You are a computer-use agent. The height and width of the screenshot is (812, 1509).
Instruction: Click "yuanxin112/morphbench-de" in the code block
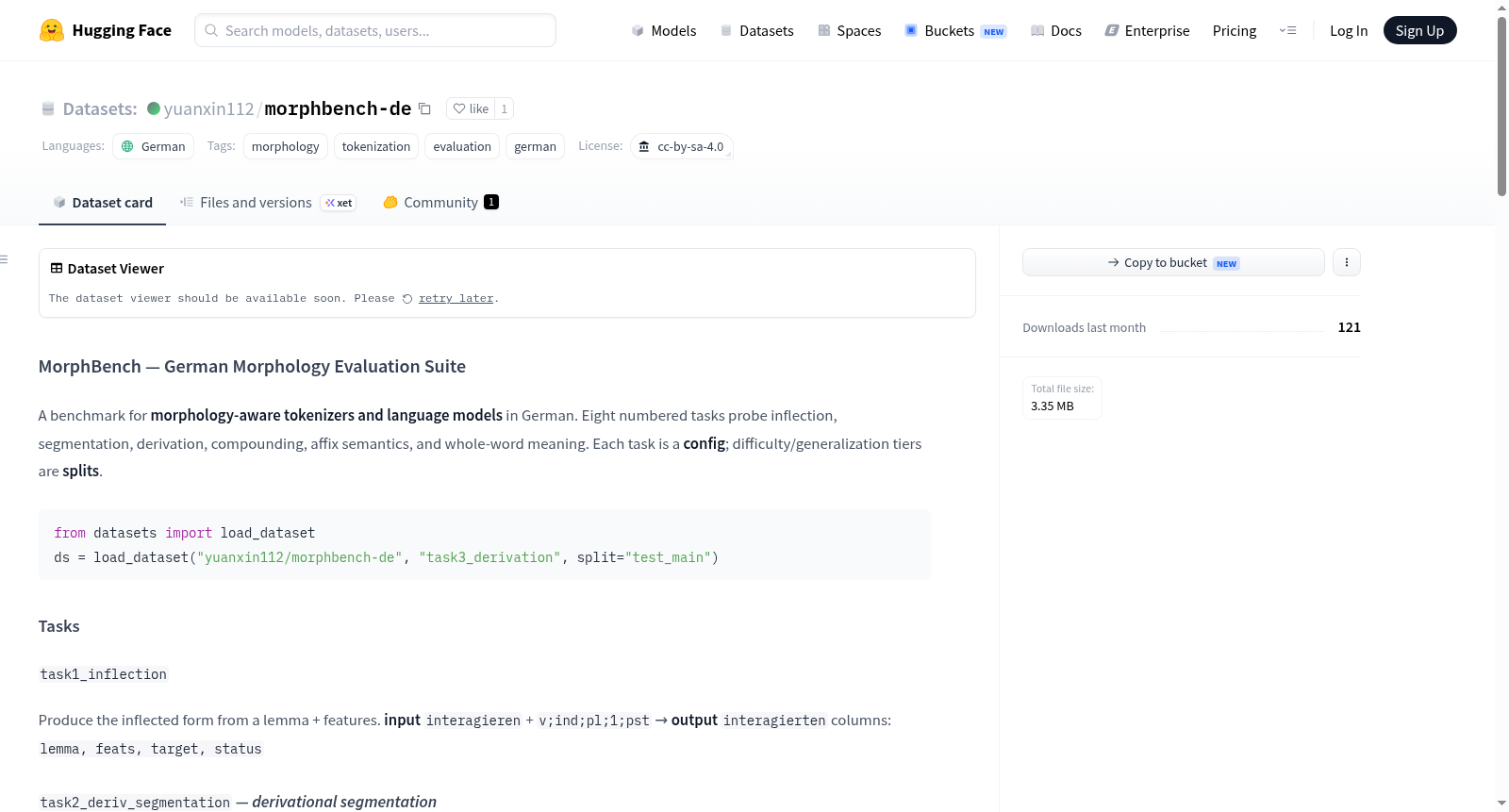click(299, 557)
